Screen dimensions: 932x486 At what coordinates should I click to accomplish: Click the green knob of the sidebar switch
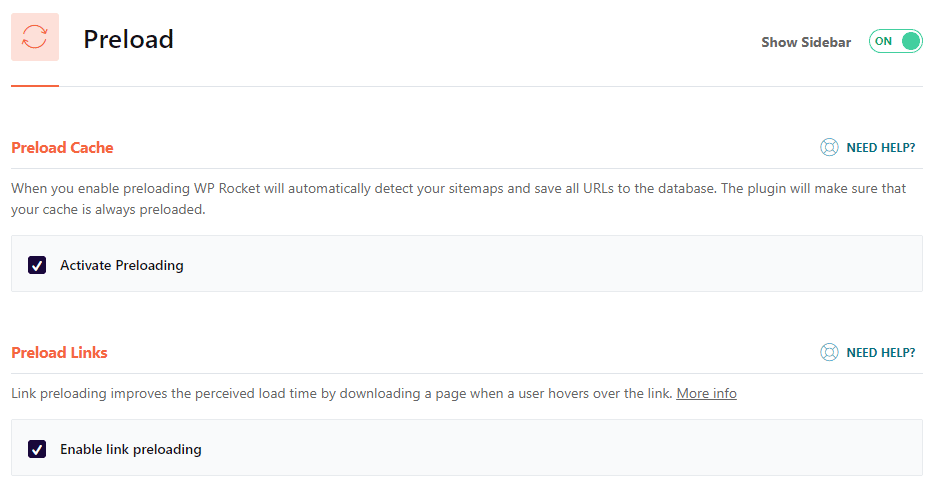click(x=910, y=42)
